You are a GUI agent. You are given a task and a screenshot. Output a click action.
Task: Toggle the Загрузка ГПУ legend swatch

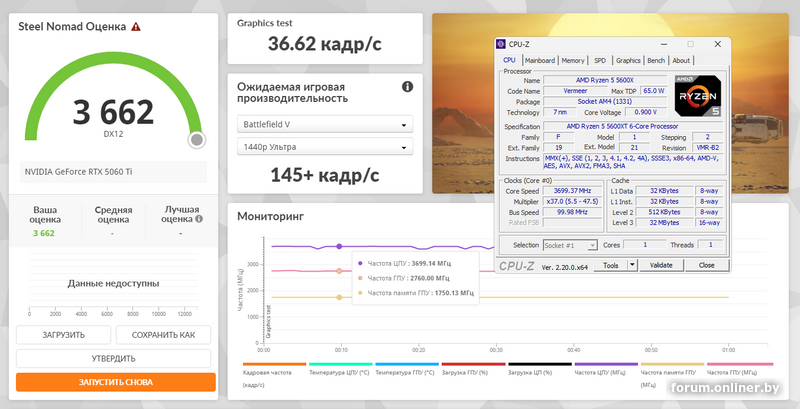point(473,364)
